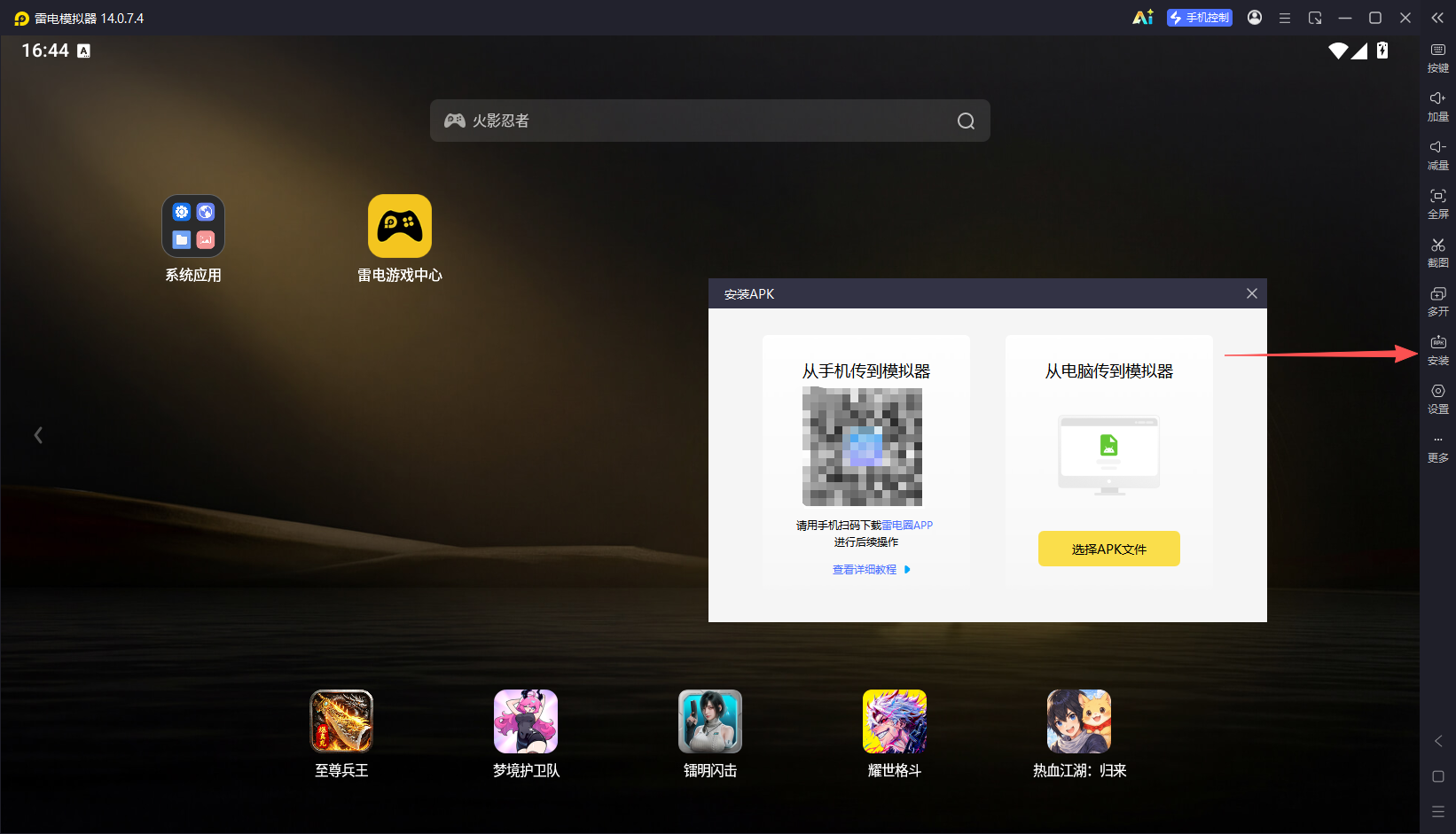Open the 手机控制 phone control feature

click(1199, 18)
